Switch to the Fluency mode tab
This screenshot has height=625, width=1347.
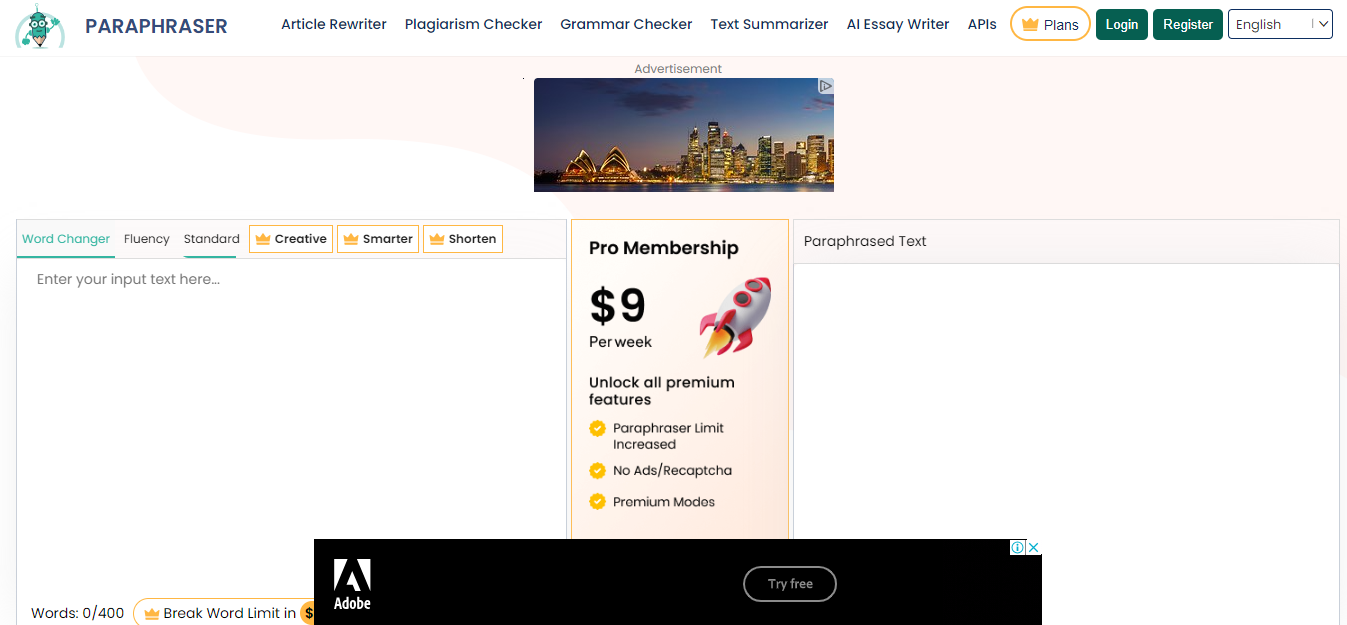(147, 239)
